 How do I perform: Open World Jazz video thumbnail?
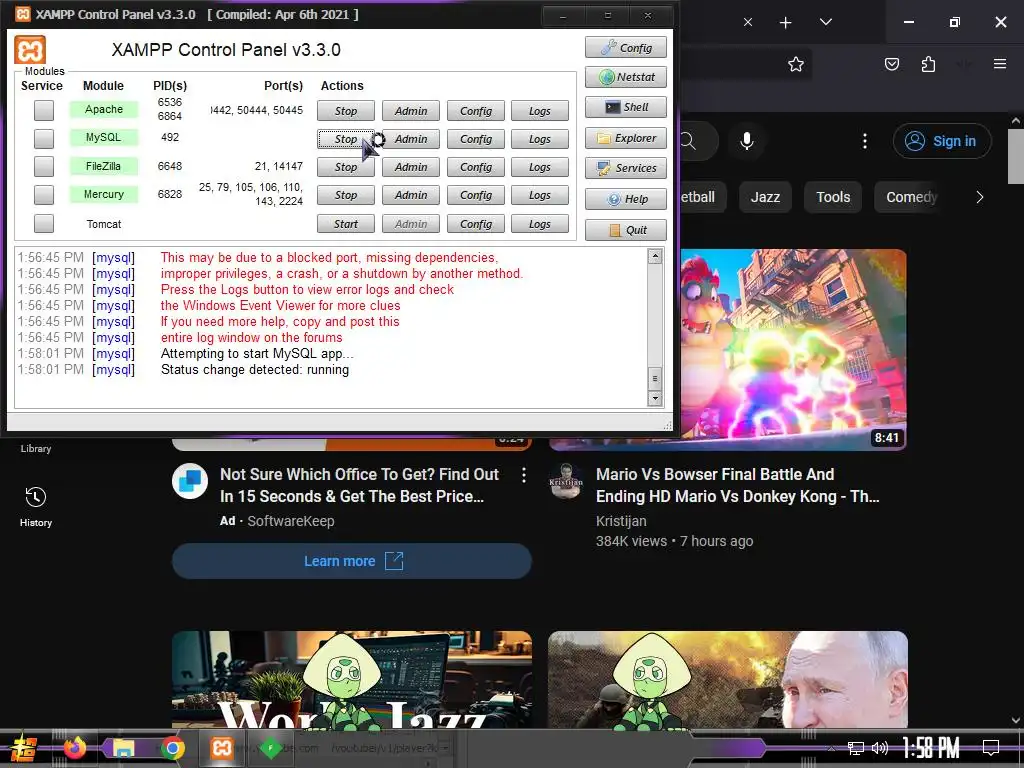(351, 679)
